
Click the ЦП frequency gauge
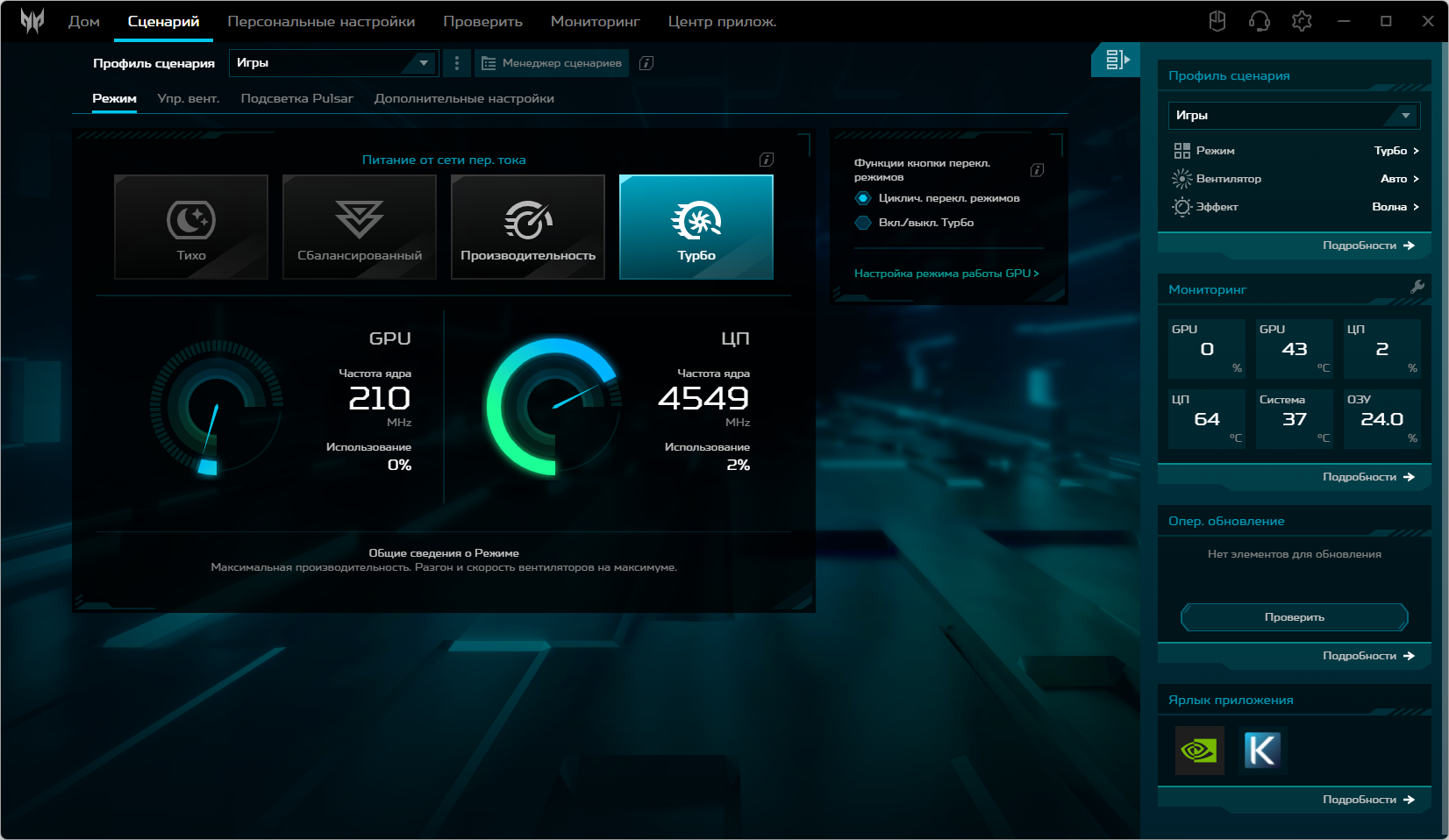tap(554, 407)
